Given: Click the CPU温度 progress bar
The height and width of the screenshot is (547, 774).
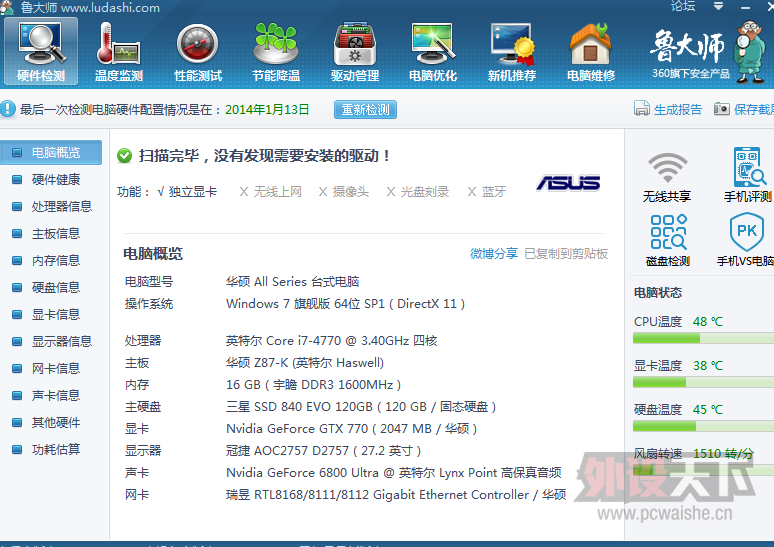Looking at the screenshot, I should (x=703, y=338).
